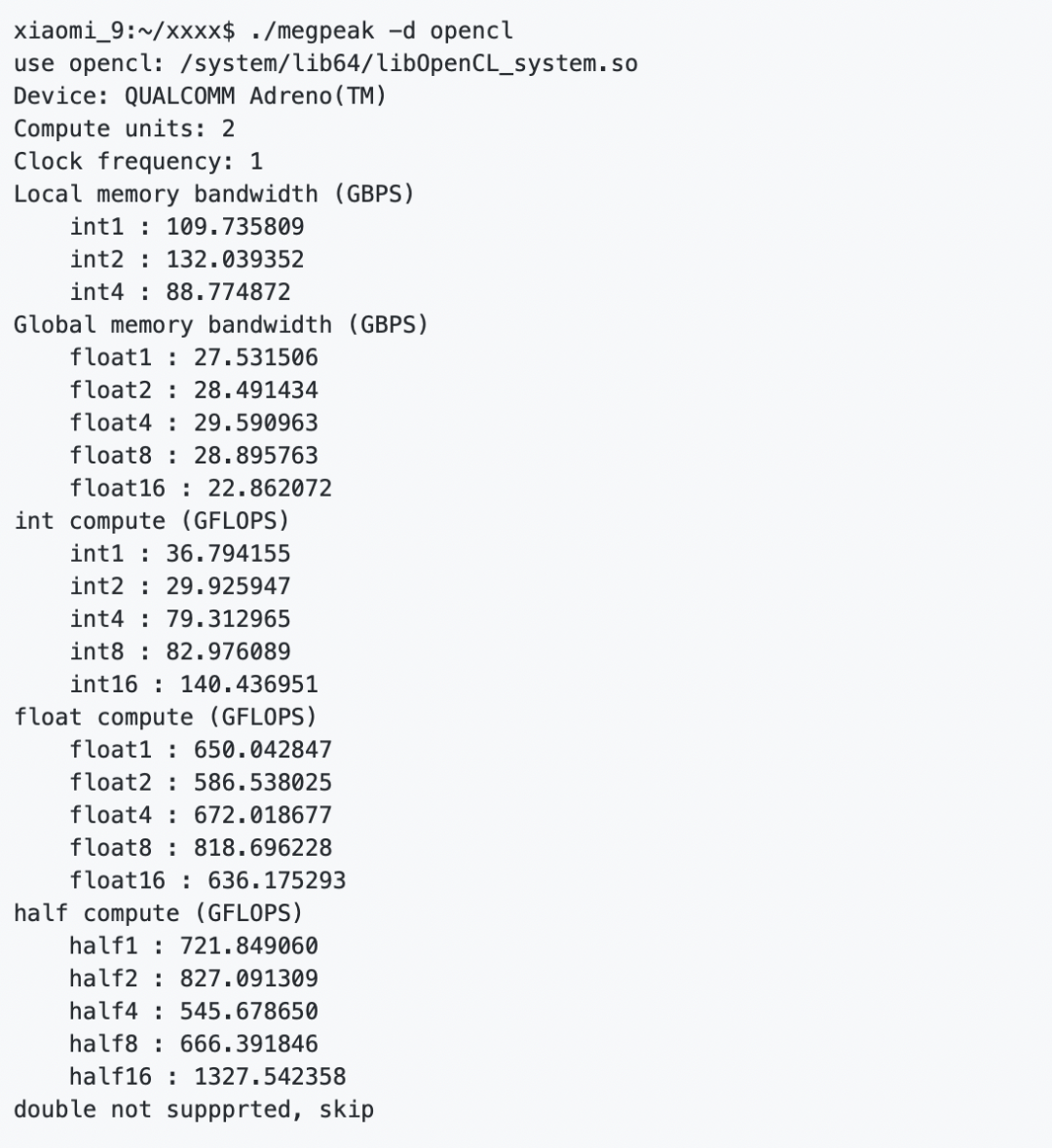Click the int16 compute value 140.436951

click(249, 685)
